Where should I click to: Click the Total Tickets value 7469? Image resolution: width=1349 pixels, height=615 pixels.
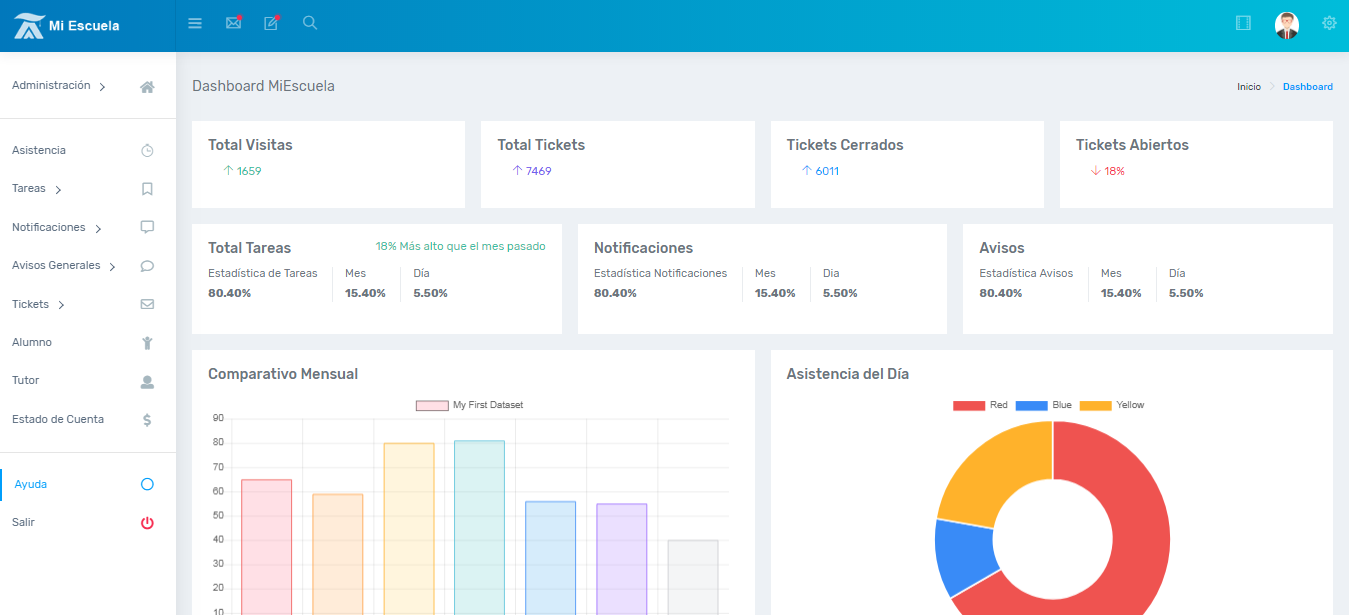539,171
